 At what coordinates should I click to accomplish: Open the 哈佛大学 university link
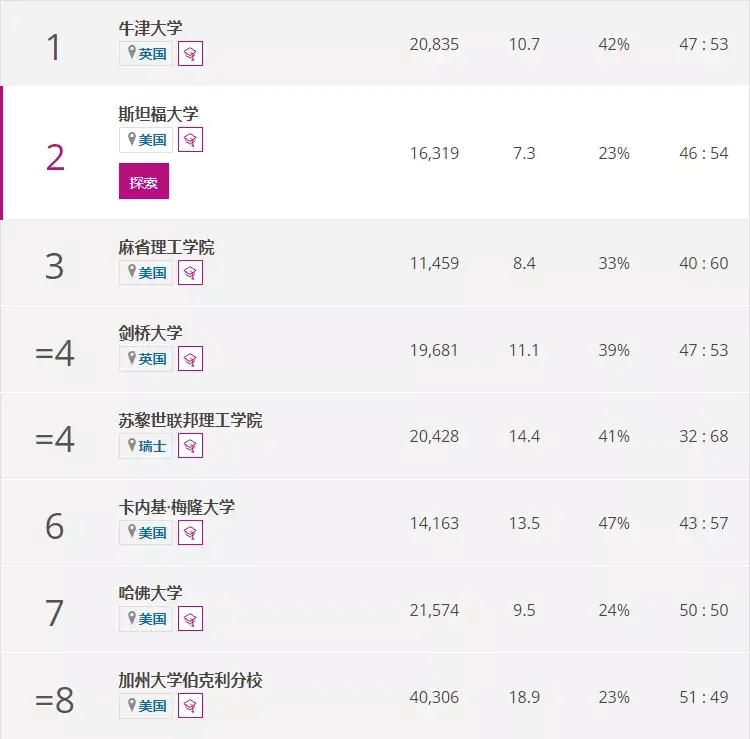coord(150,593)
